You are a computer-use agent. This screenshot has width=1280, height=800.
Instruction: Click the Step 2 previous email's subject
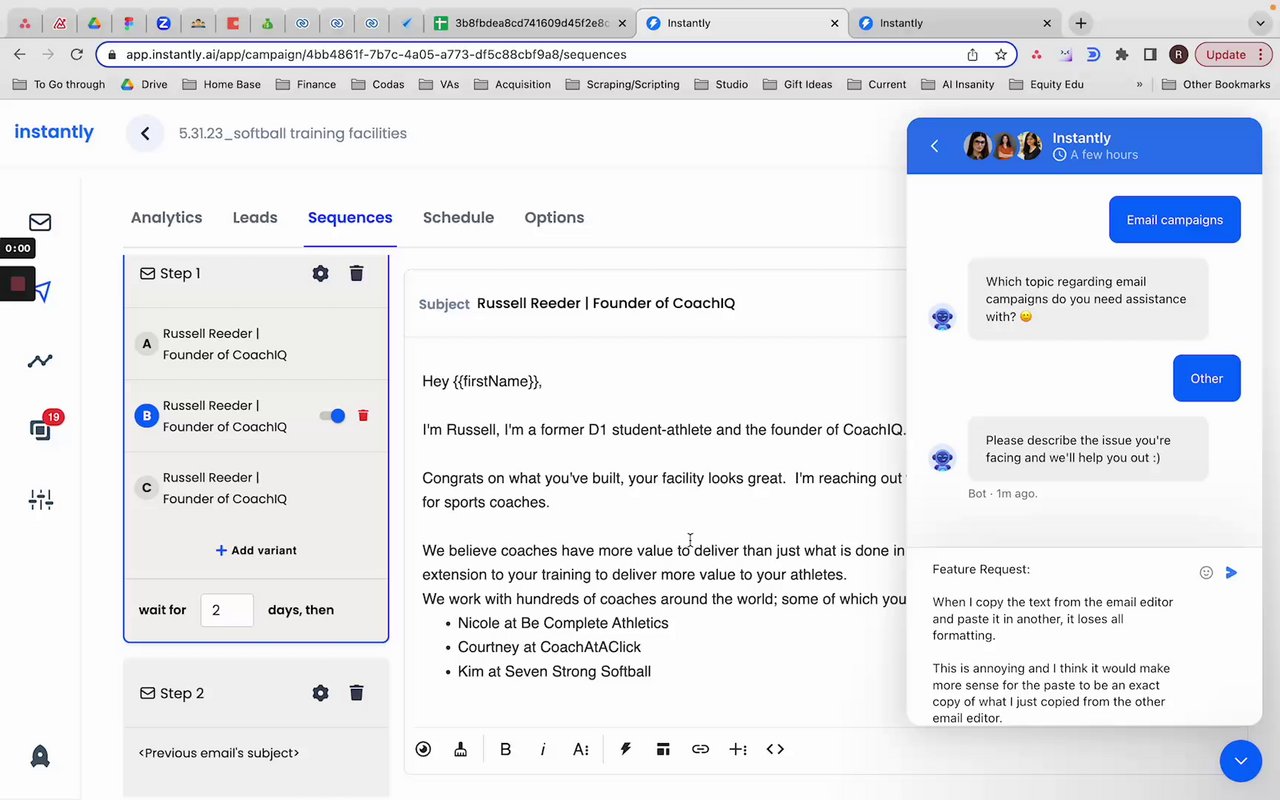click(219, 753)
